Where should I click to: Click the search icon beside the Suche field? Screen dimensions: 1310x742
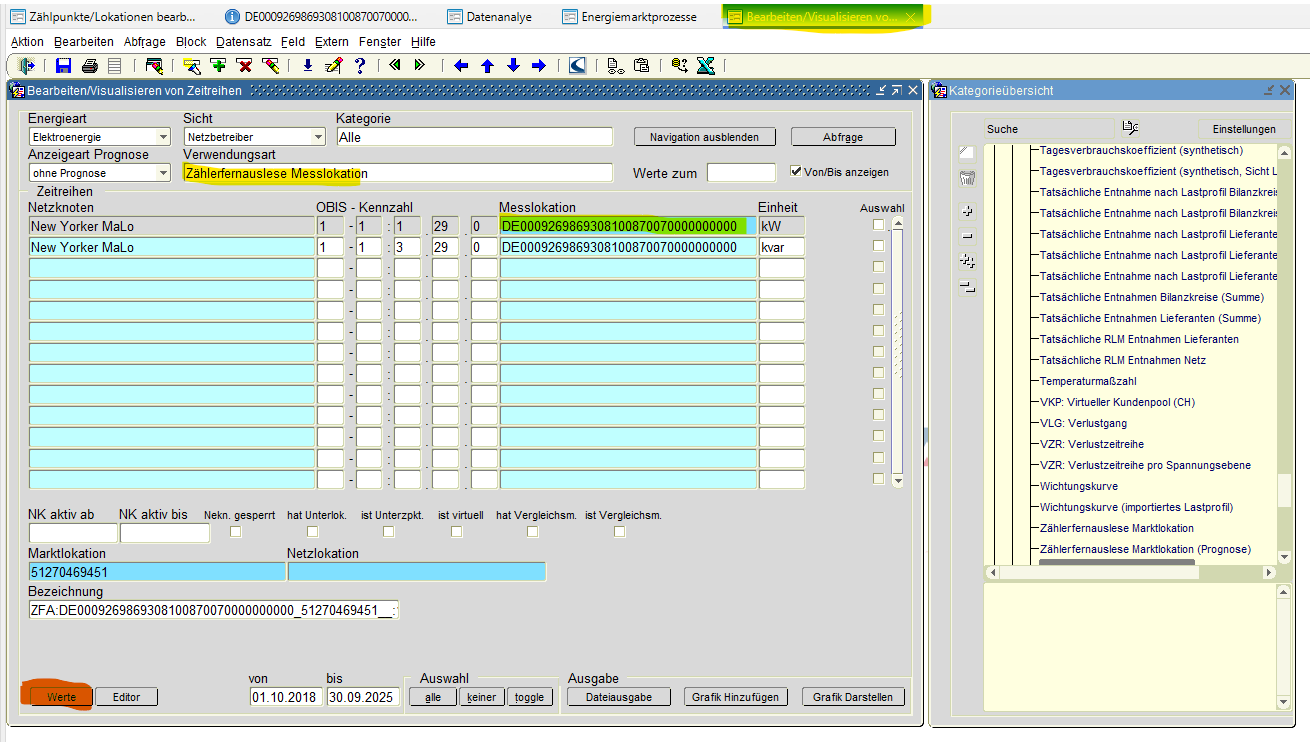[x=1130, y=128]
